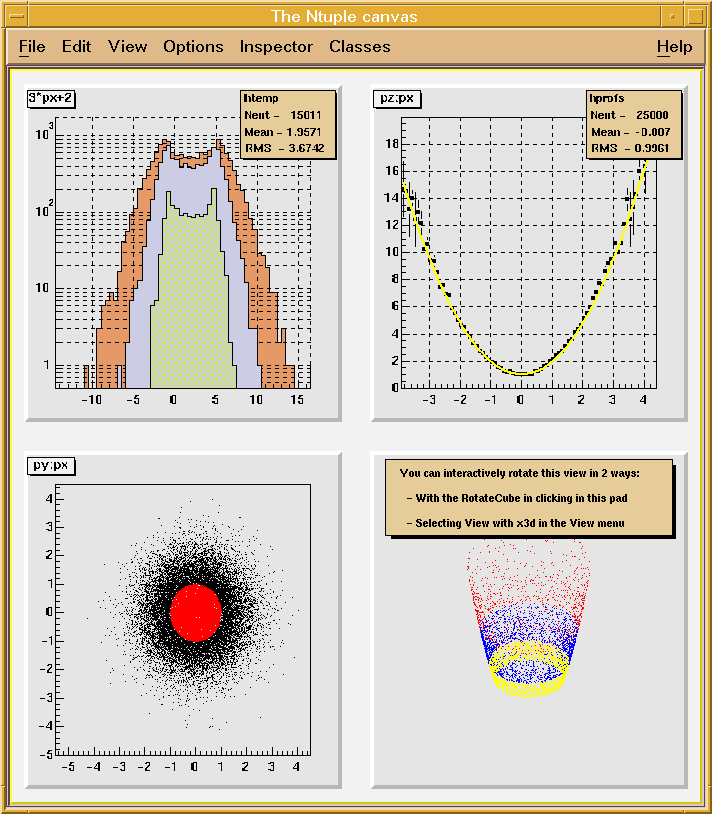712x814 pixels.
Task: Click the htemp statistics box
Action: [x=286, y=124]
